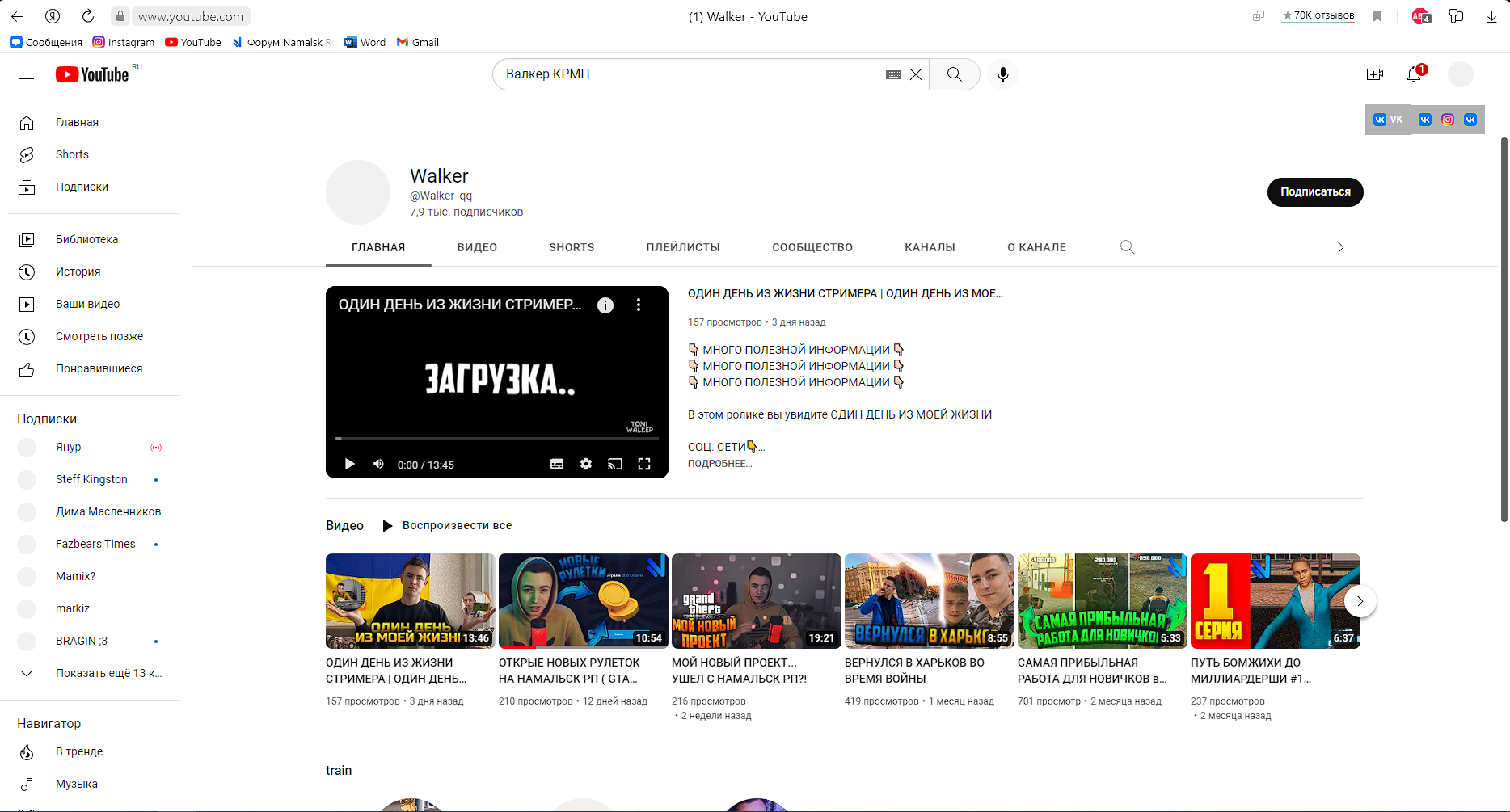Open the НОВЫЕ РУЛЕТКИ video thumbnail
Image resolution: width=1510 pixels, height=812 pixels.
click(x=584, y=601)
